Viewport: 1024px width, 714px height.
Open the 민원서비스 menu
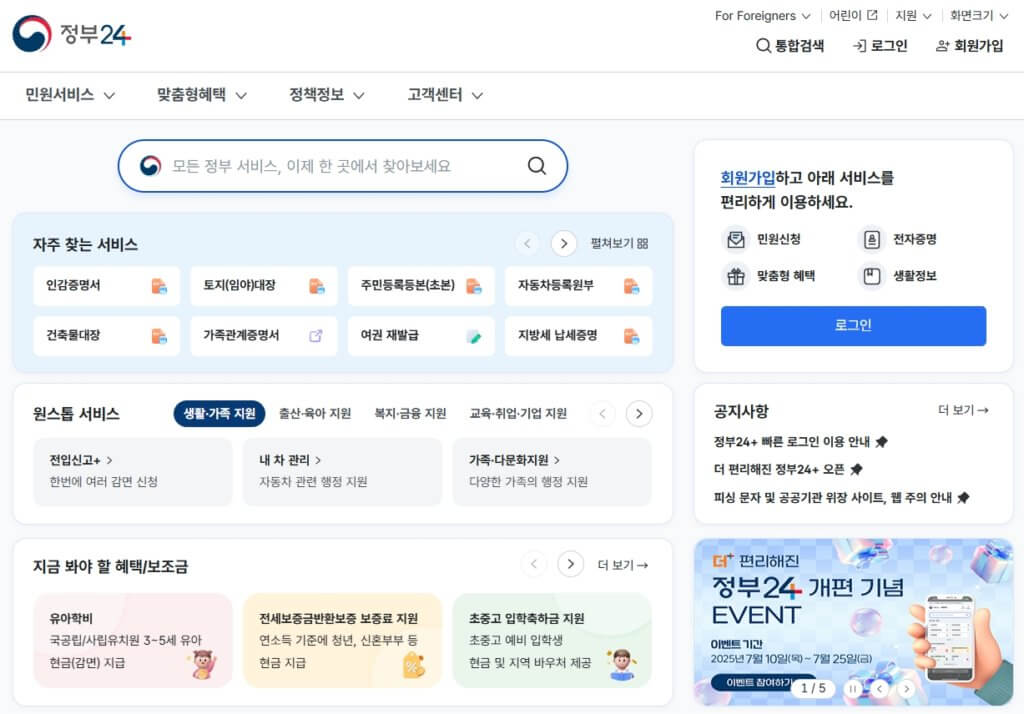(x=70, y=95)
